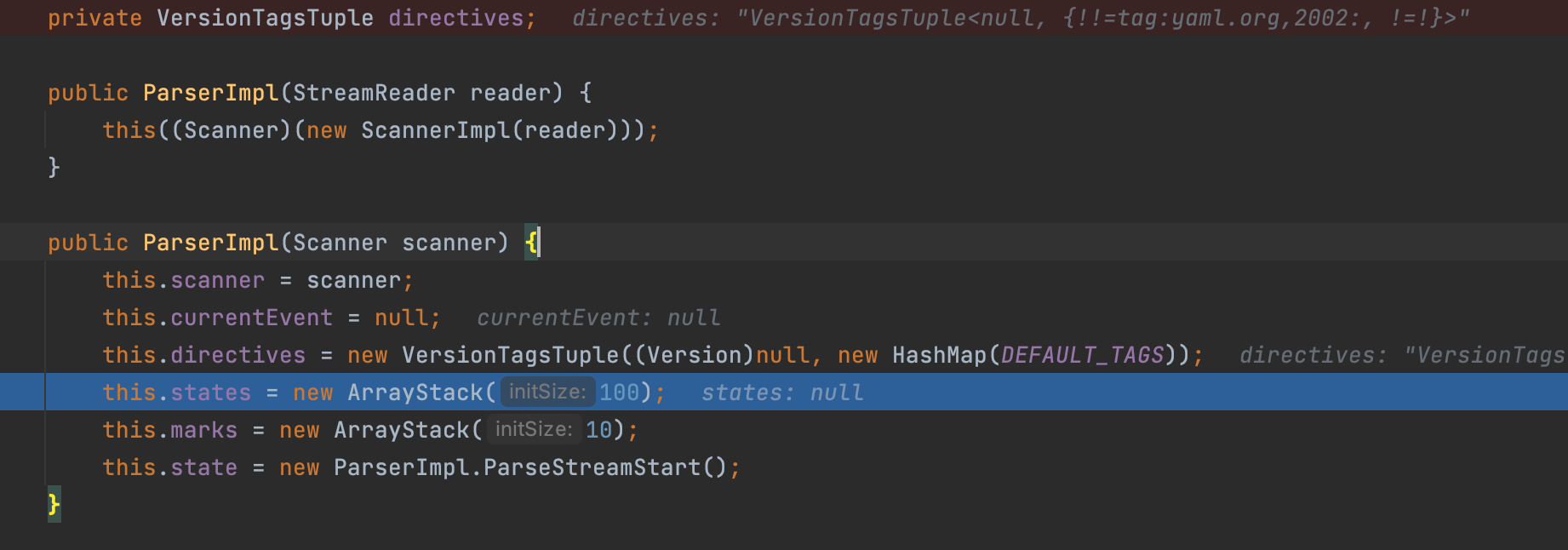Click the initSize hint before 100
The height and width of the screenshot is (550, 1568).
(547, 392)
